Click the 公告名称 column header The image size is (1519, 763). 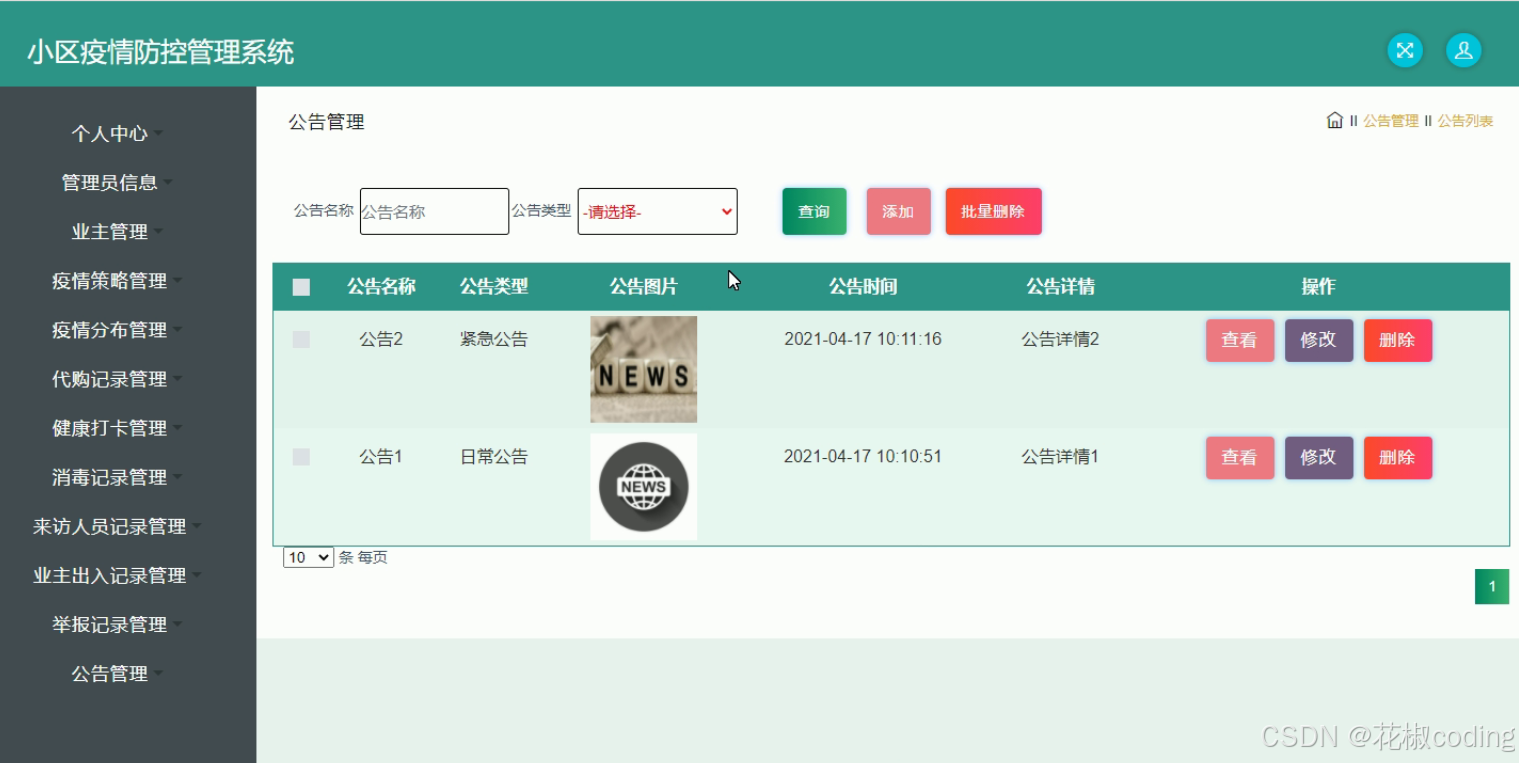click(x=381, y=287)
